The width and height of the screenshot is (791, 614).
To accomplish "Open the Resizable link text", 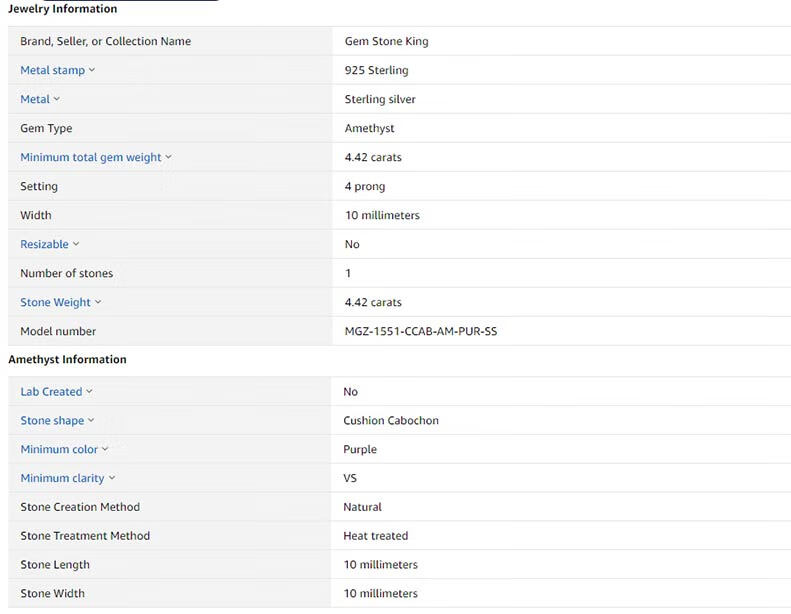I will point(44,244).
